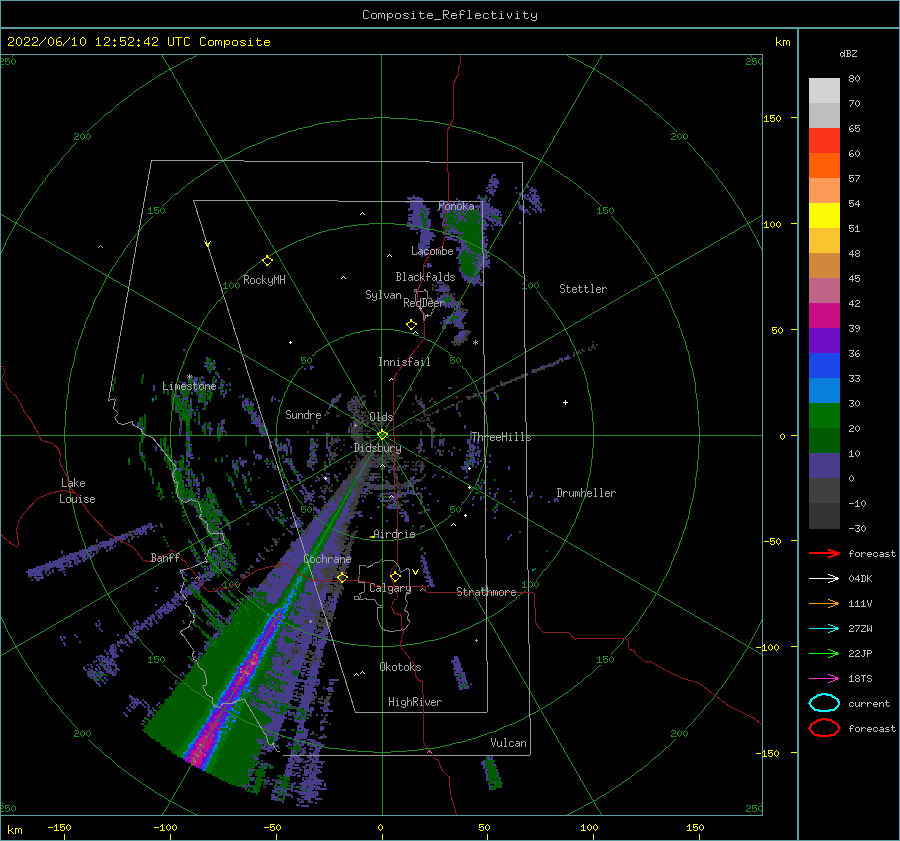Click the current legend label

869,703
